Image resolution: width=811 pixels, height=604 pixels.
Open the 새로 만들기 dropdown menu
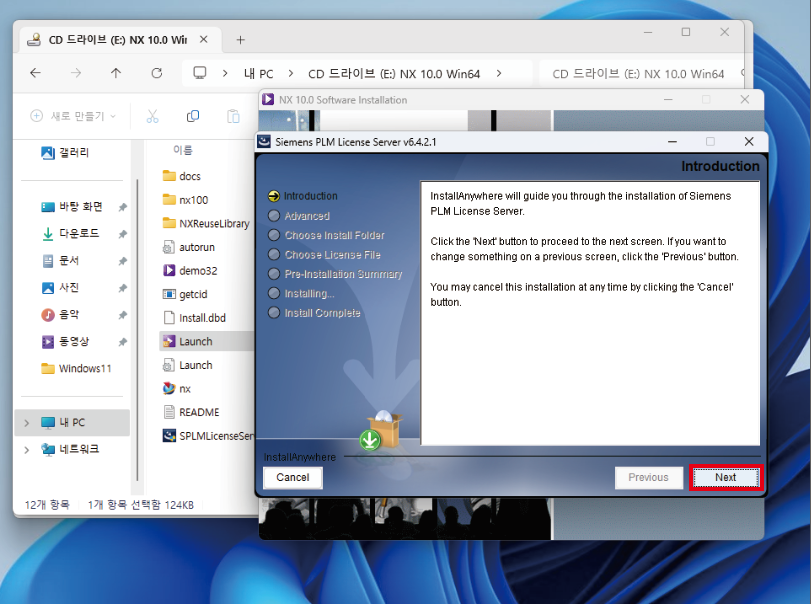(x=73, y=116)
